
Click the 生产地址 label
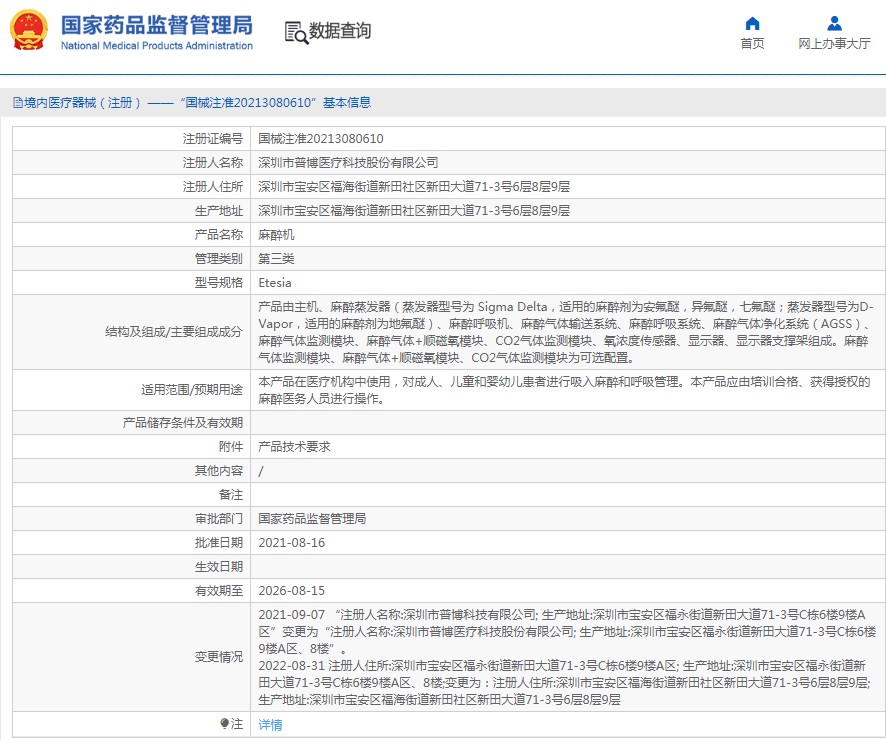[219, 211]
